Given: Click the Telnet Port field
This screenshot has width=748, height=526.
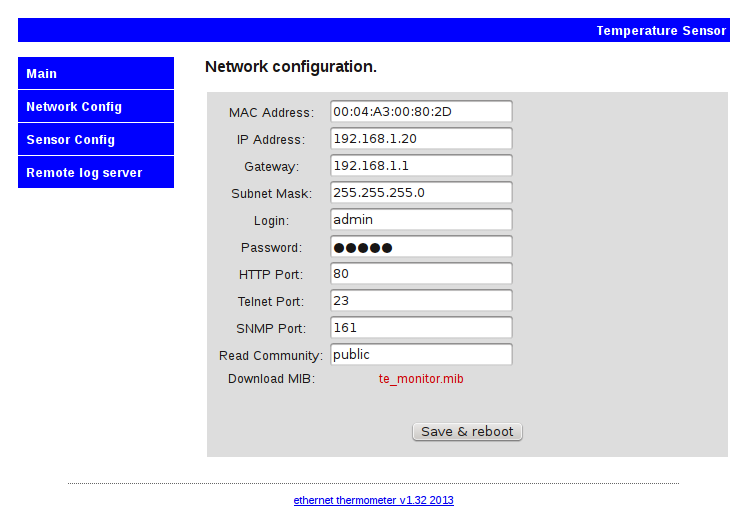Looking at the screenshot, I should [x=421, y=301].
